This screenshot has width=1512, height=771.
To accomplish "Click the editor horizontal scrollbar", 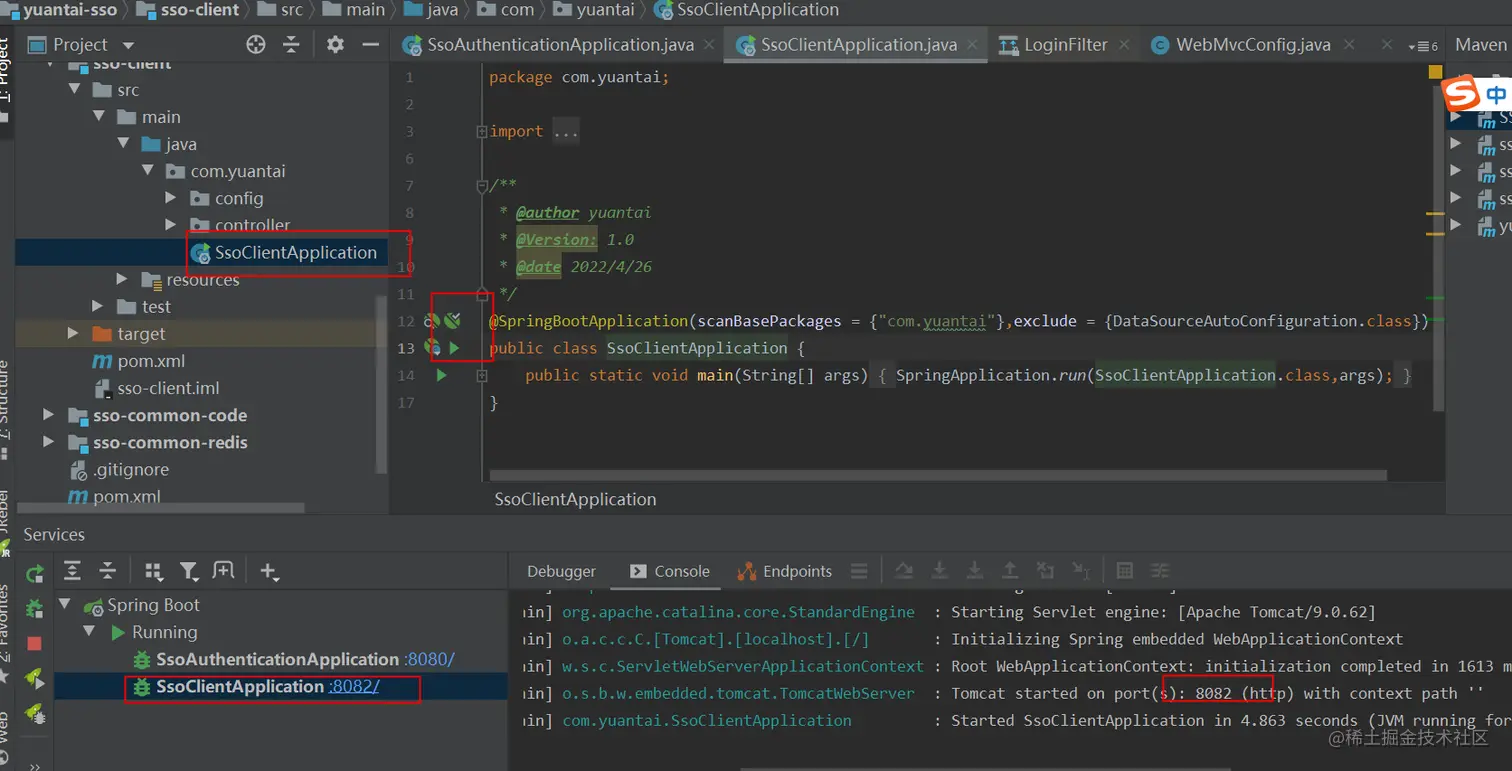I will click(x=938, y=475).
